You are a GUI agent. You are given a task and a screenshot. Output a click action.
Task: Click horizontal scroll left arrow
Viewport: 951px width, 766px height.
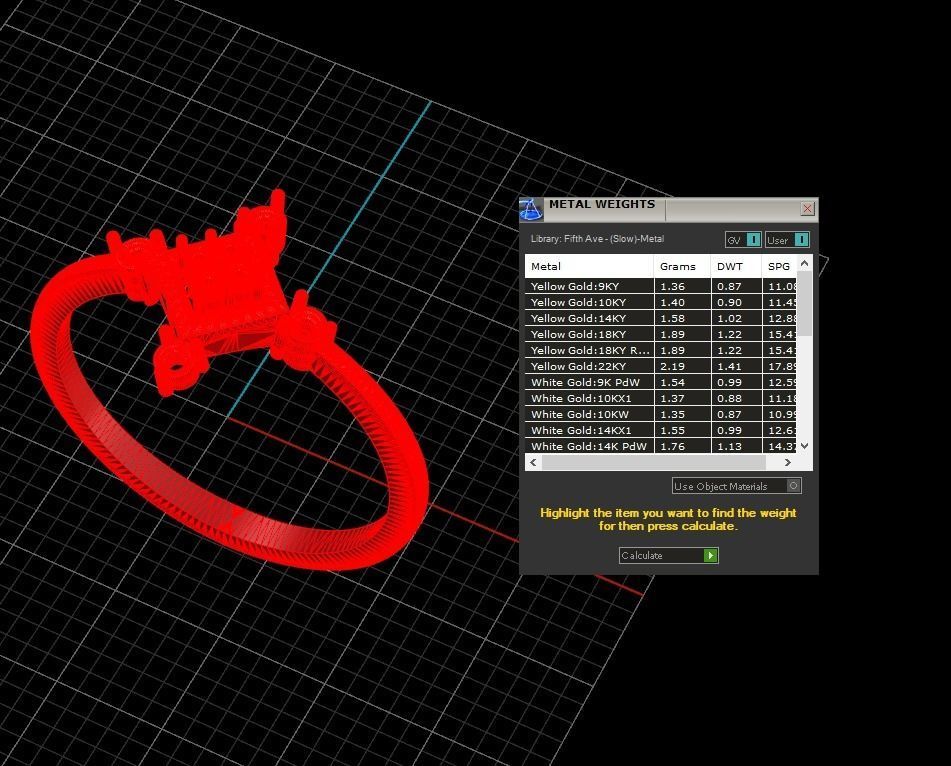click(533, 462)
